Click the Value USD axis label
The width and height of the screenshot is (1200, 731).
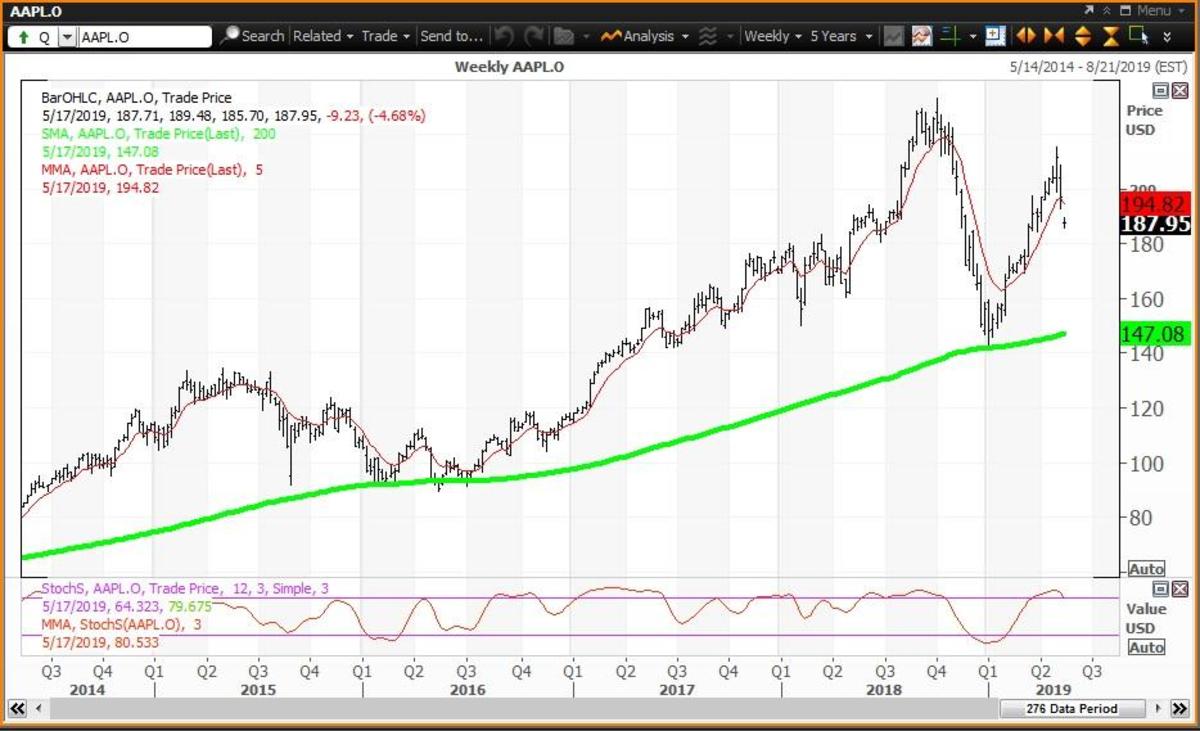[1146, 619]
